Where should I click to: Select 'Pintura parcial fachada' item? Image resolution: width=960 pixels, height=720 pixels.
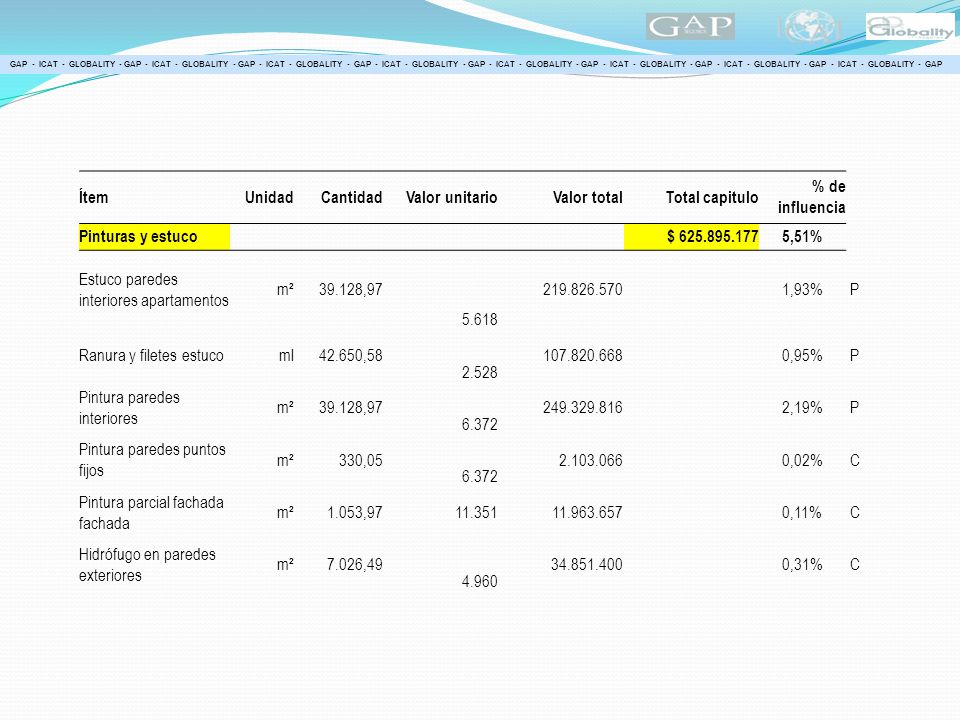(x=151, y=512)
